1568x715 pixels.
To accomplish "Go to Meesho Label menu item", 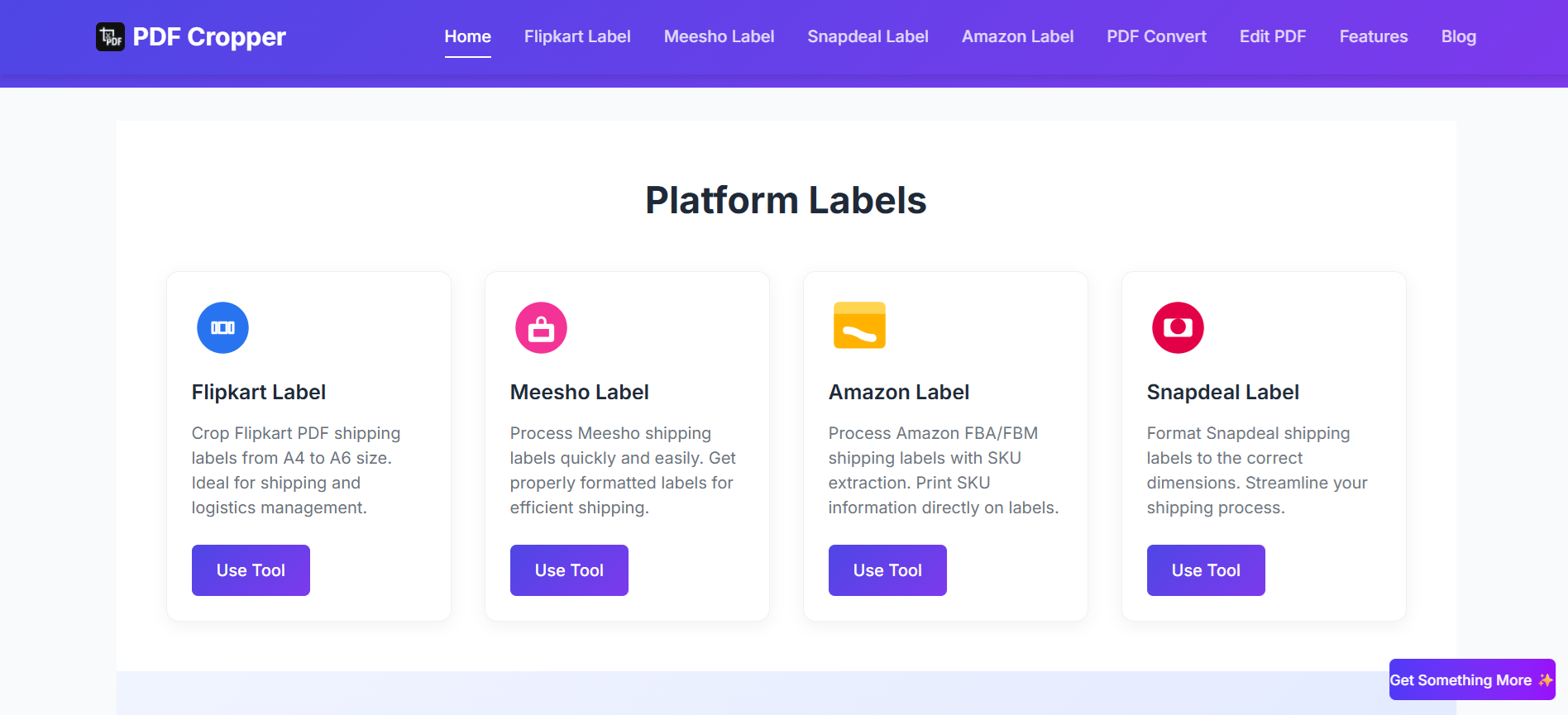I will click(719, 36).
